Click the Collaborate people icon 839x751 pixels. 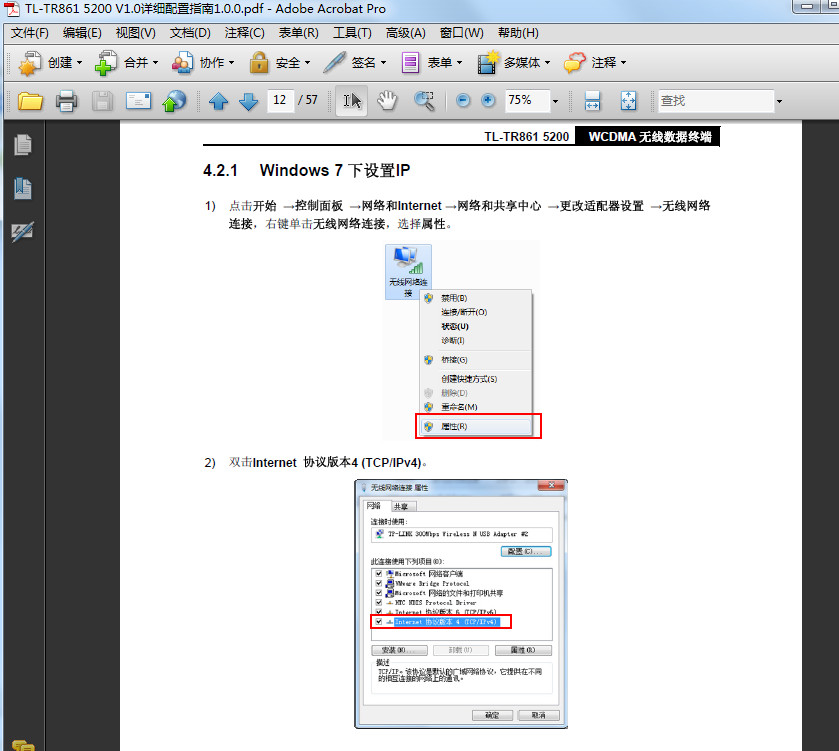point(182,63)
